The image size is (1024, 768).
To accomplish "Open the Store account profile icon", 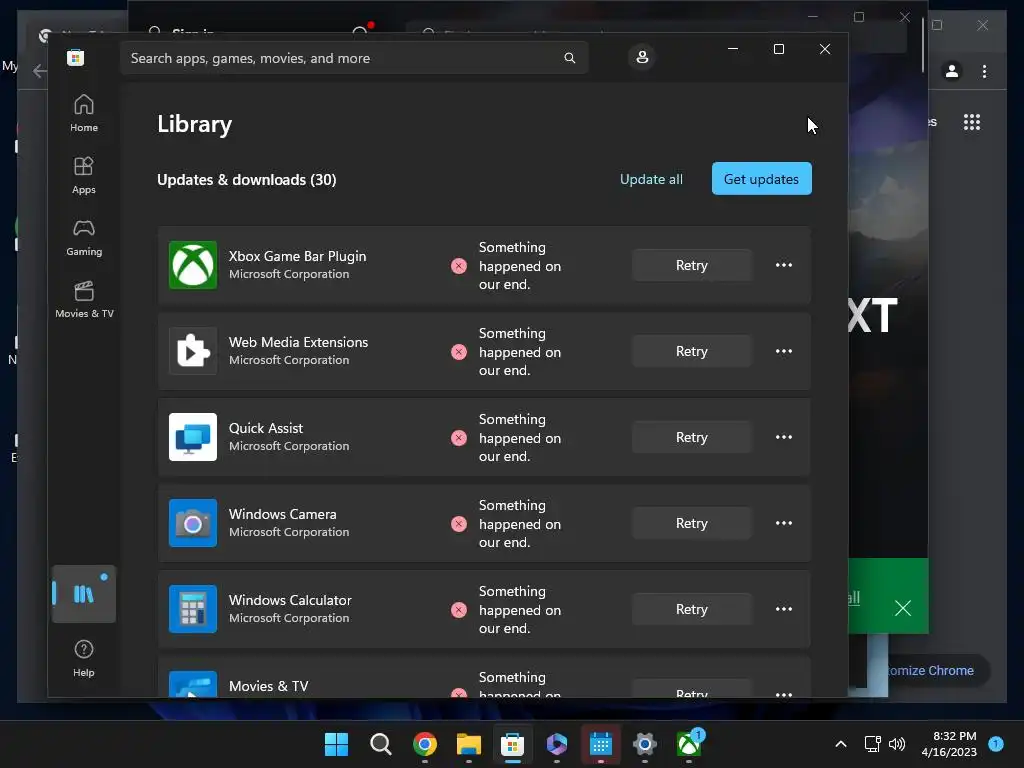I will tap(642, 57).
